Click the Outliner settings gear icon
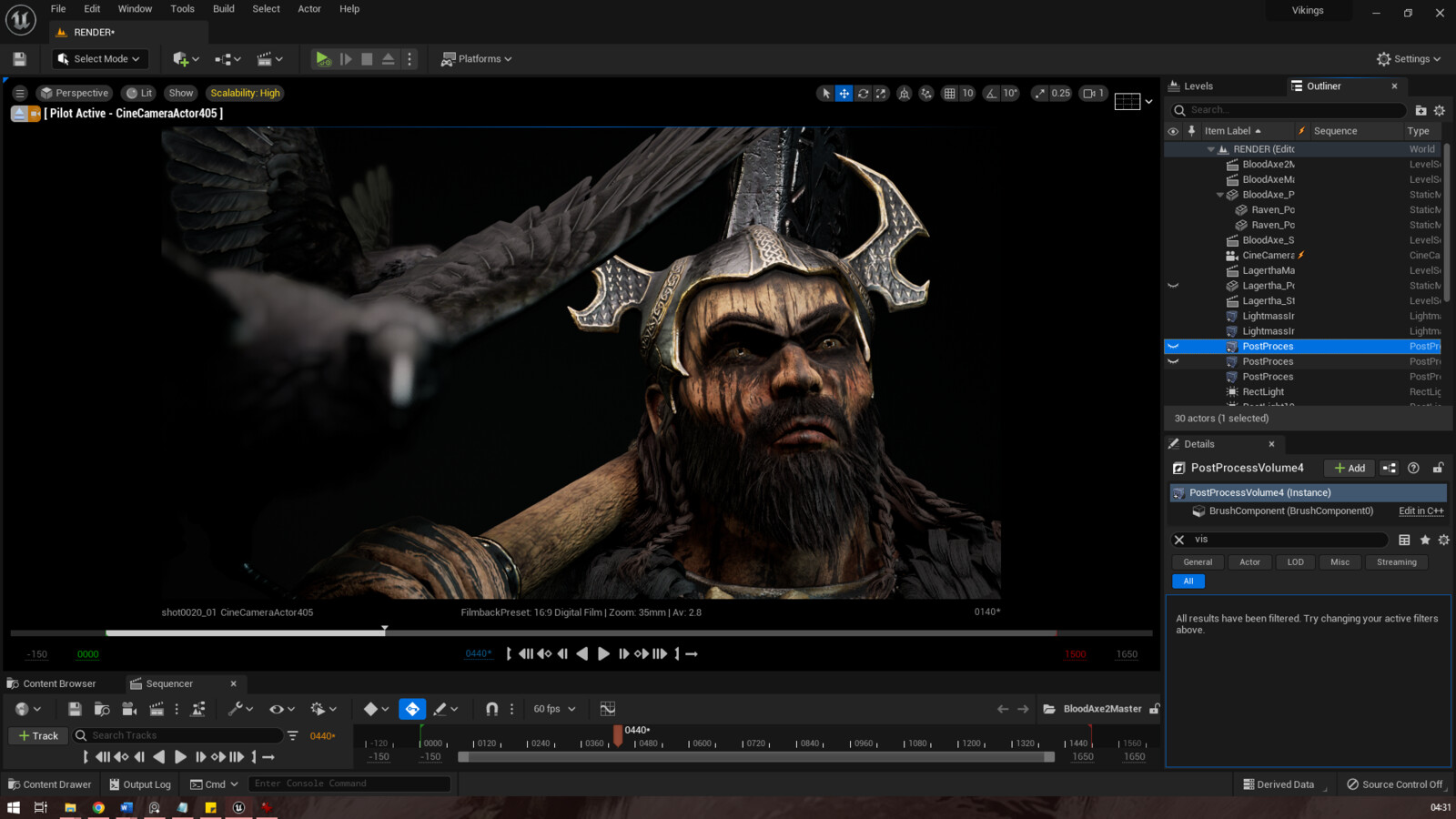The width and height of the screenshot is (1456, 819). (x=1440, y=110)
